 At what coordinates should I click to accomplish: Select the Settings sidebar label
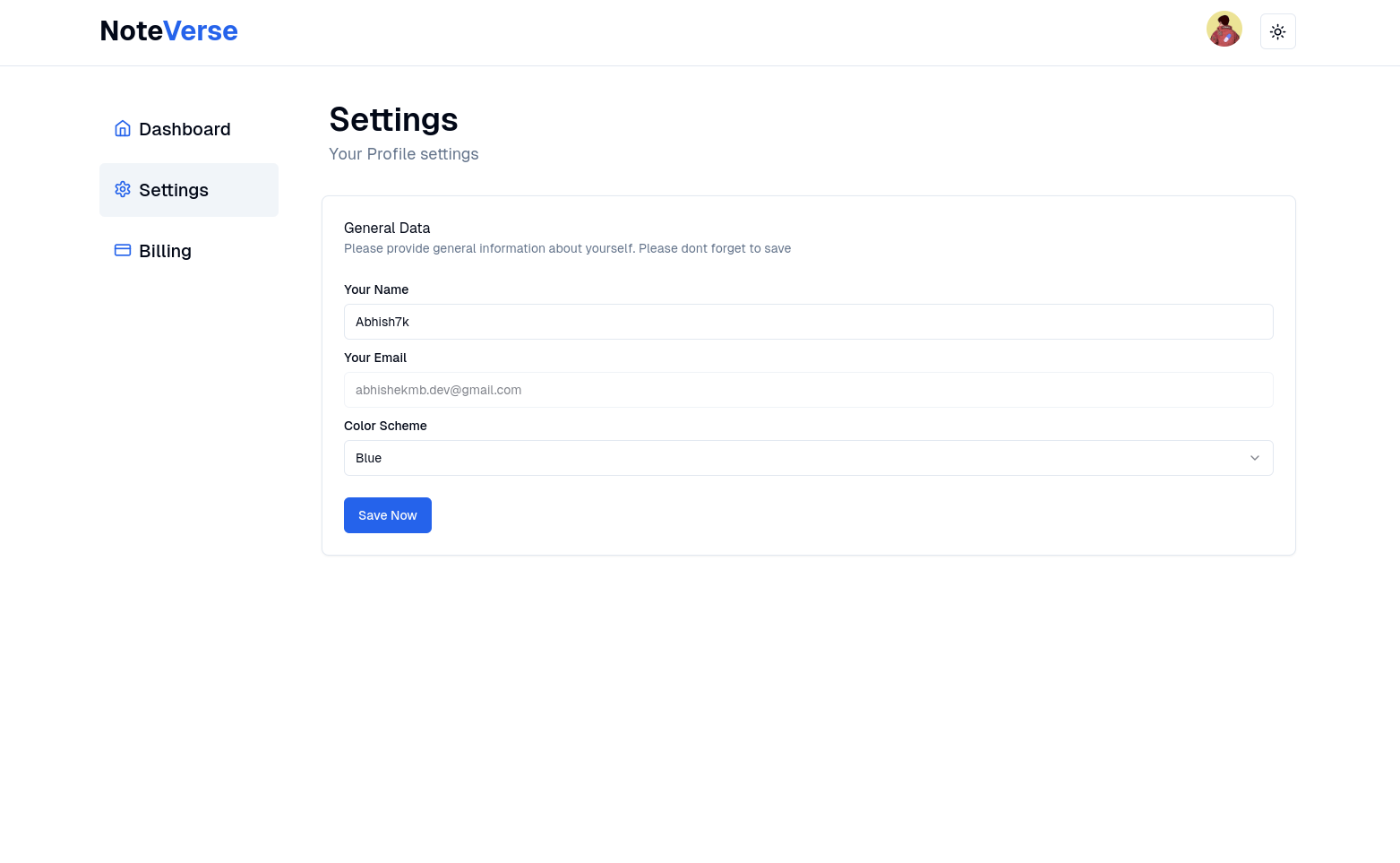tap(174, 190)
